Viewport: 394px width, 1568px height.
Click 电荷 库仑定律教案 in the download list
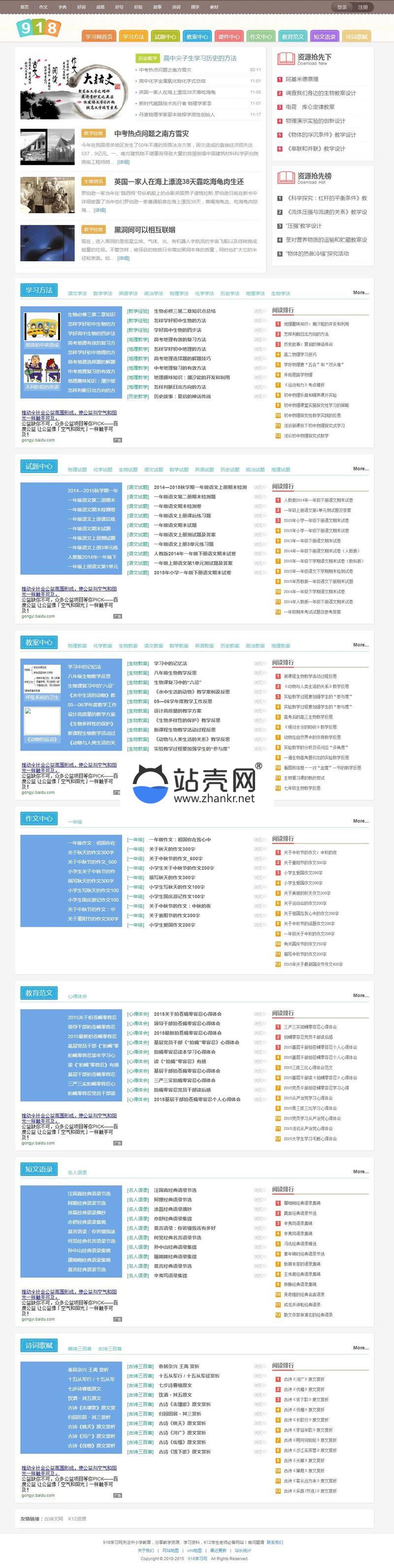310,106
